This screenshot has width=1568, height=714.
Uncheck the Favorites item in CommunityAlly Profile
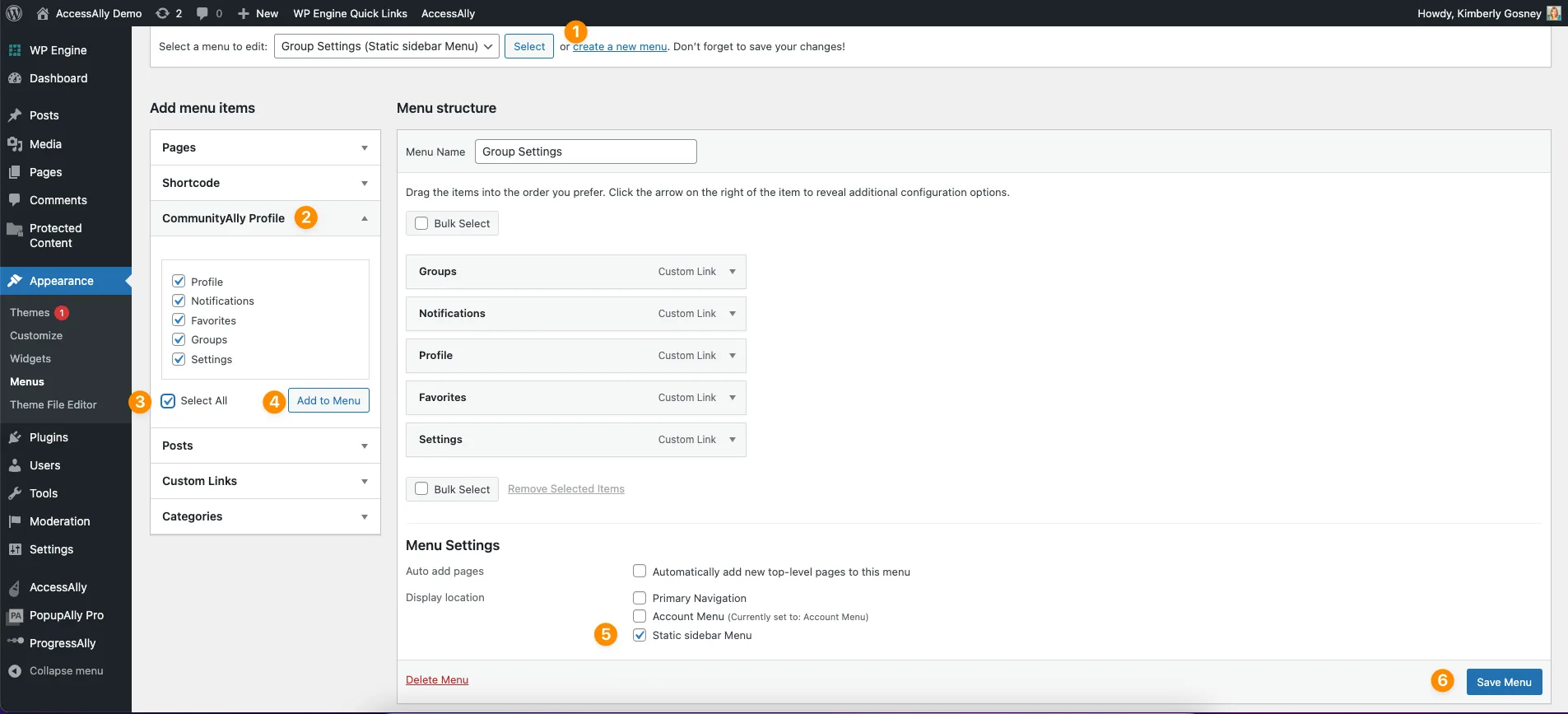click(179, 320)
